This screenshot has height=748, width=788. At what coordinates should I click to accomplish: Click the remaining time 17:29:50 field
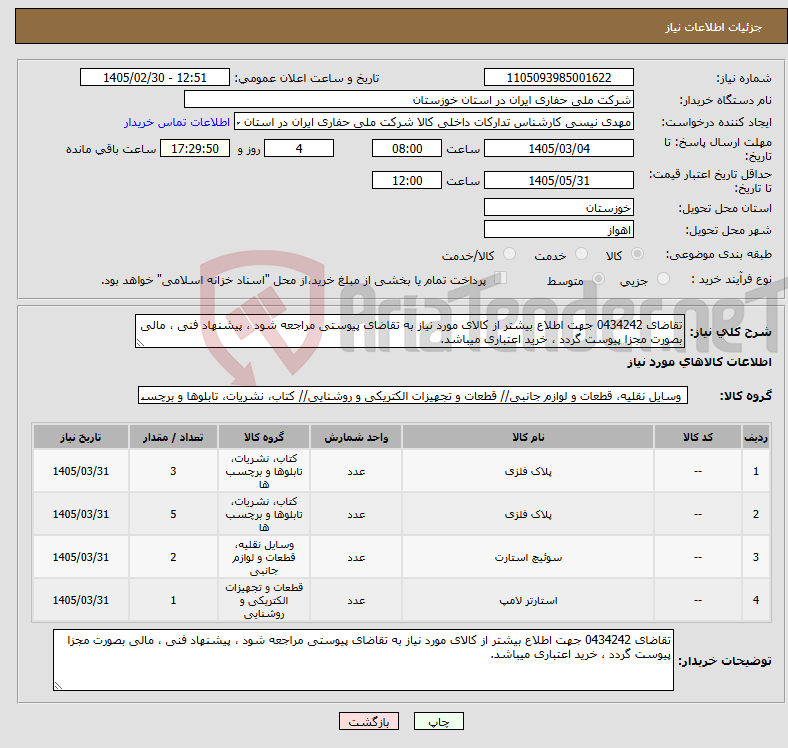[x=195, y=148]
